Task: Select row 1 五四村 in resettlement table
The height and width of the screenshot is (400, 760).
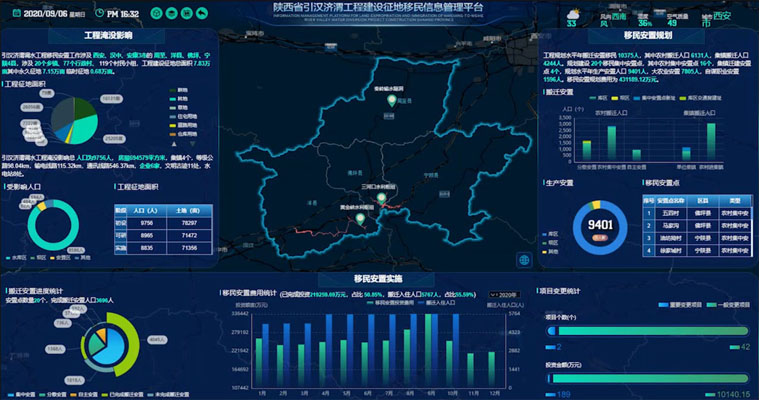Action: click(x=697, y=213)
